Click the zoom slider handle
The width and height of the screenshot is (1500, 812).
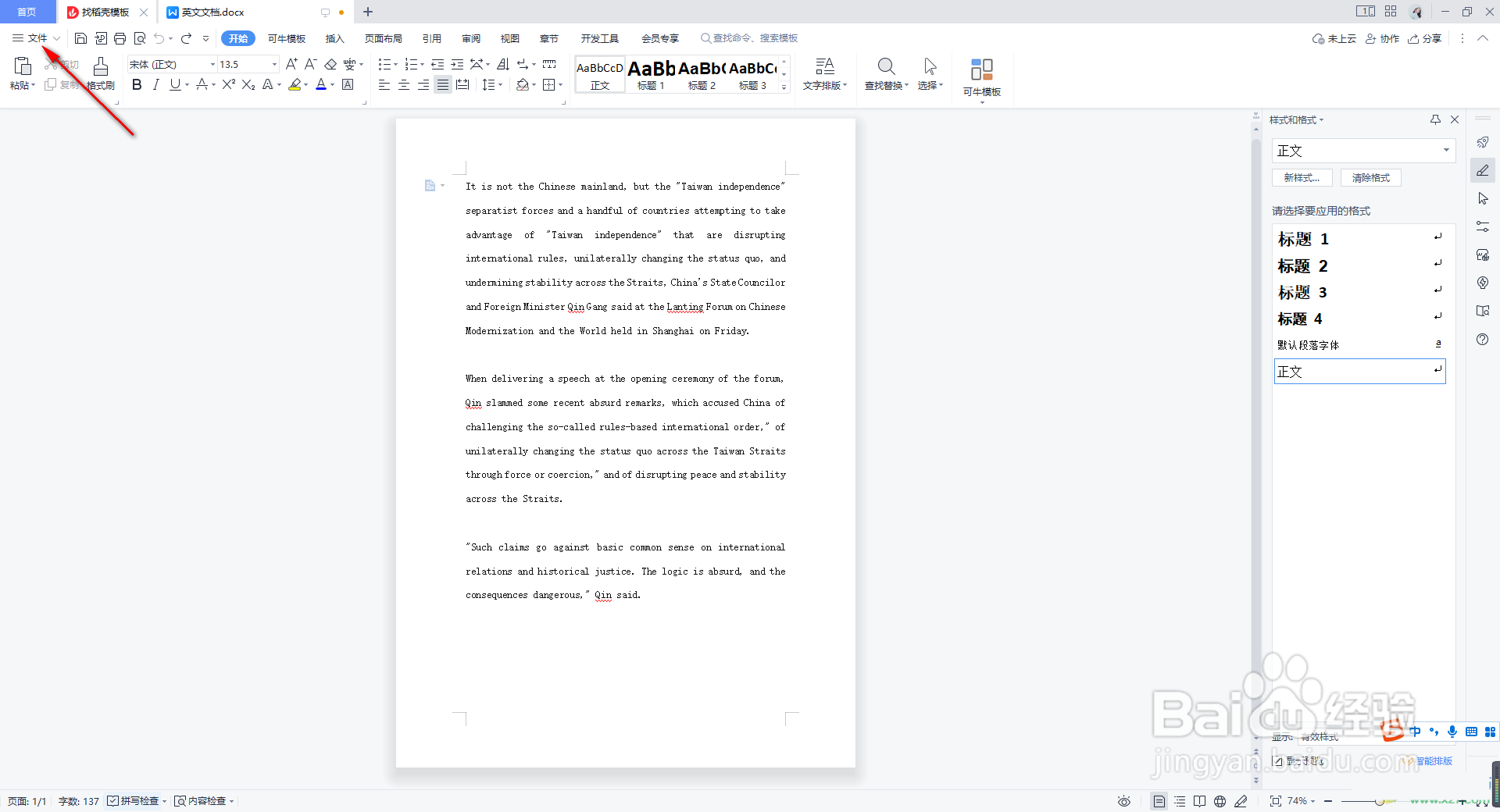pyautogui.click(x=1380, y=802)
